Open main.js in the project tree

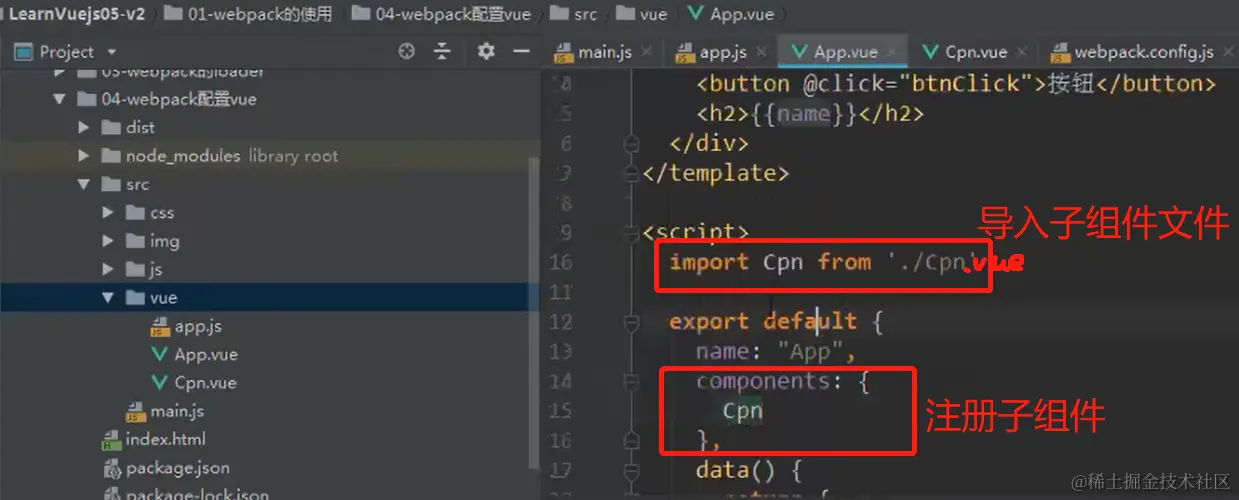166,411
